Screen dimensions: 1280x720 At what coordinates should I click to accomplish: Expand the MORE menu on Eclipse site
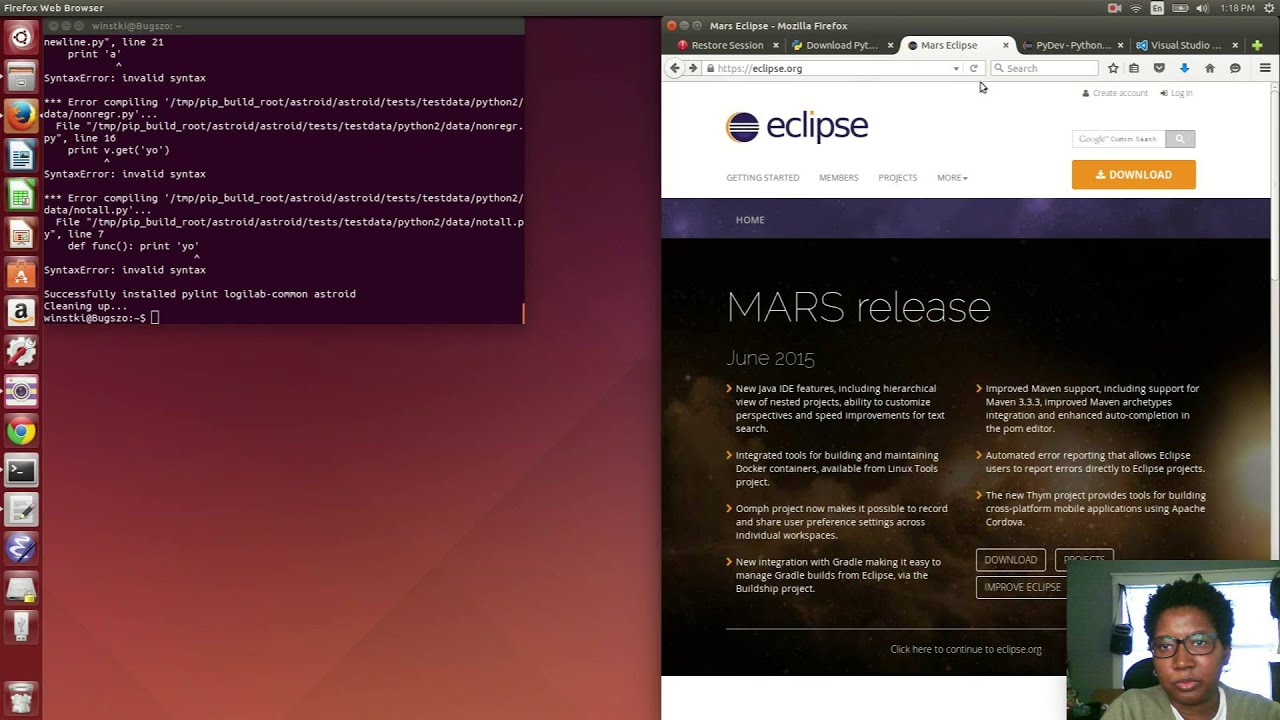tap(952, 178)
